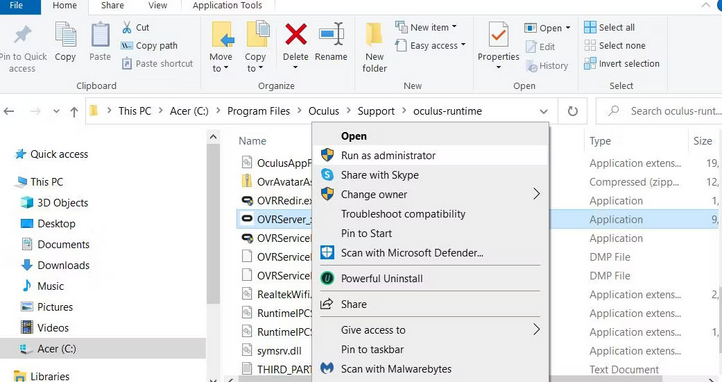
Task: Click Oculus in the address bar
Action: tap(324, 111)
